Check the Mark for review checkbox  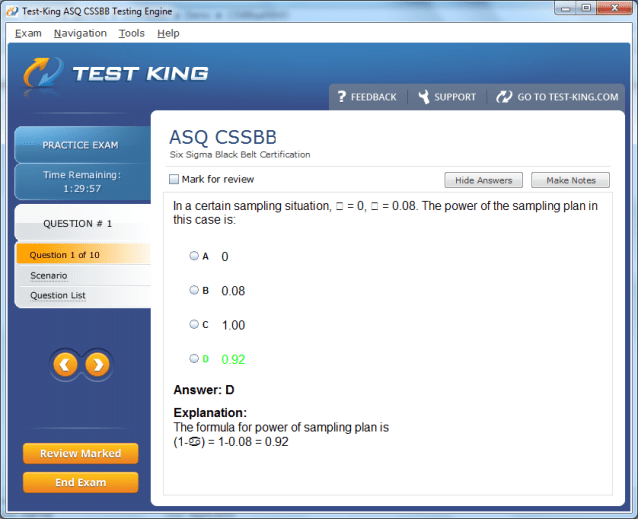(x=174, y=179)
